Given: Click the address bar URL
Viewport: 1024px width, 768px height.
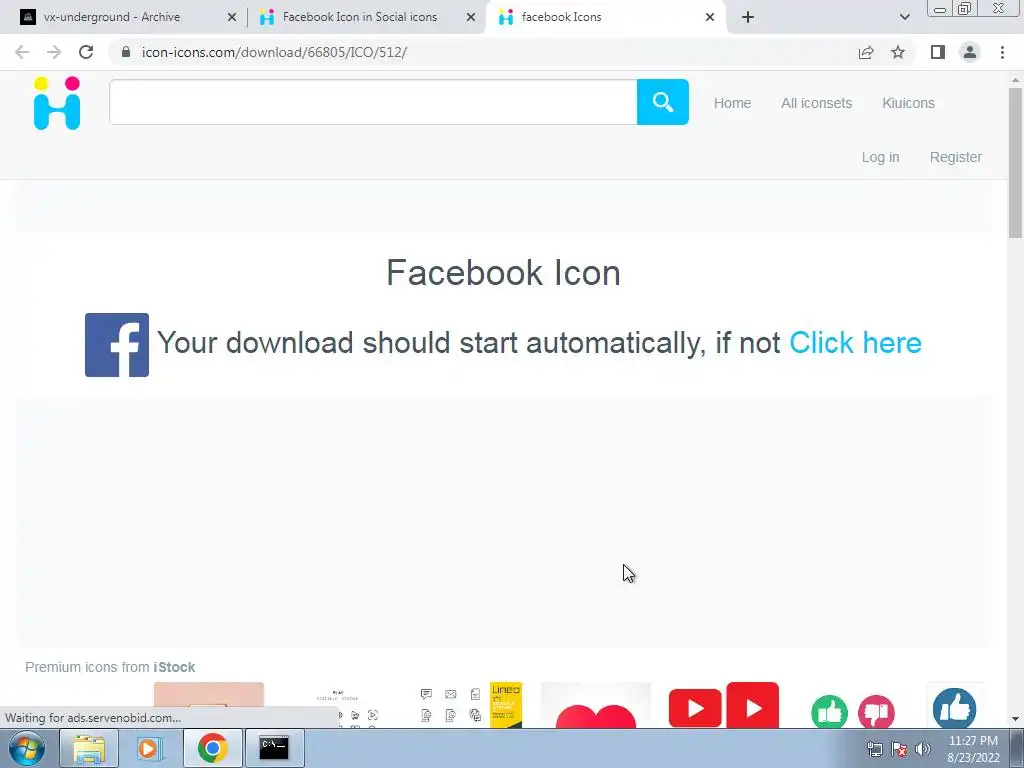Looking at the screenshot, I should tap(274, 52).
